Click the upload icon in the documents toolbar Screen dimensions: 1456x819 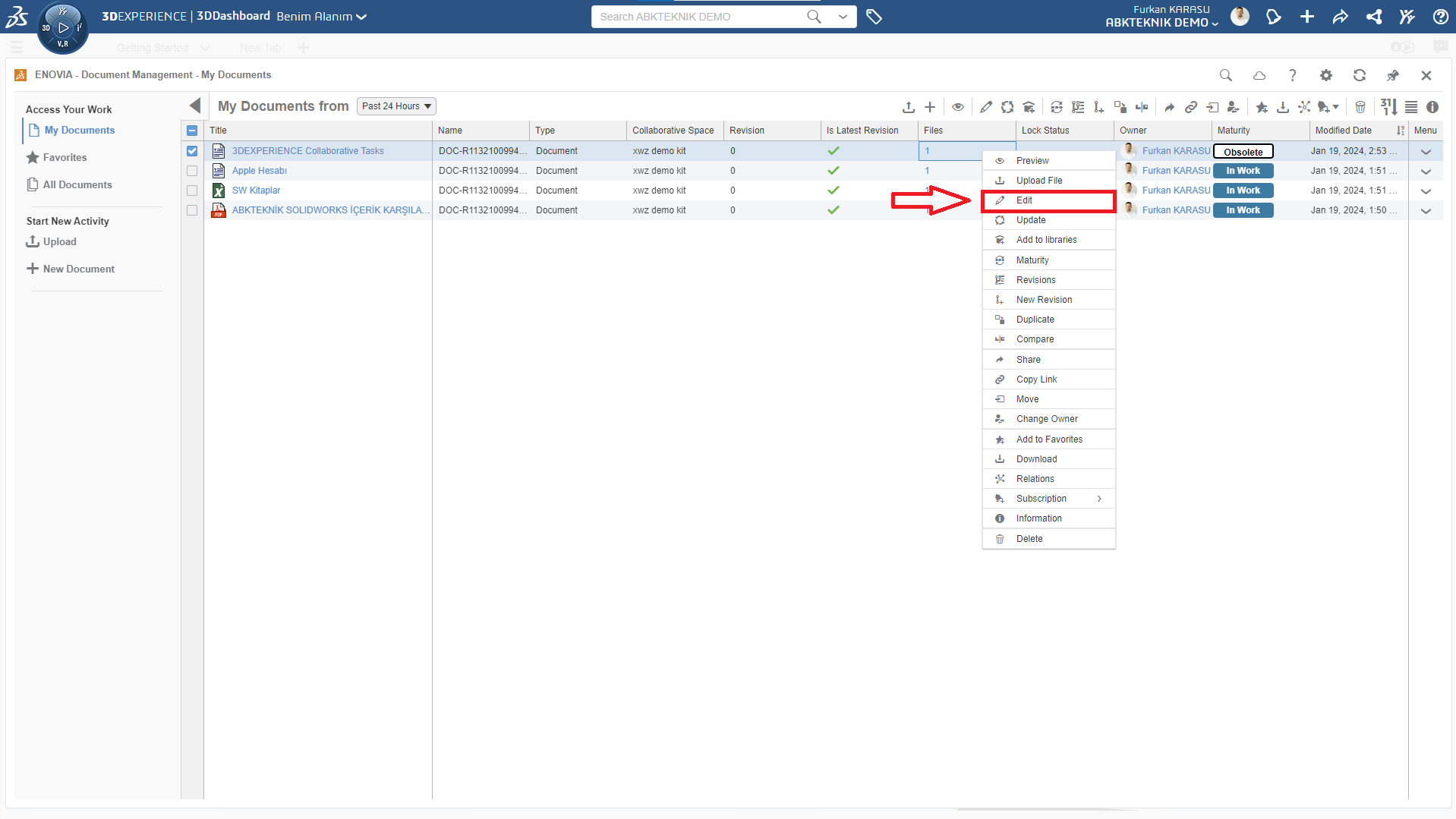[908, 107]
